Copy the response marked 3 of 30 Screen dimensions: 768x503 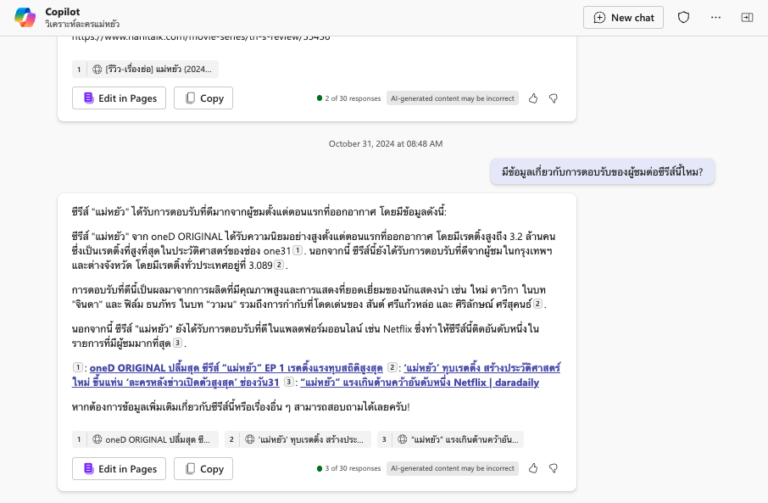(x=203, y=469)
